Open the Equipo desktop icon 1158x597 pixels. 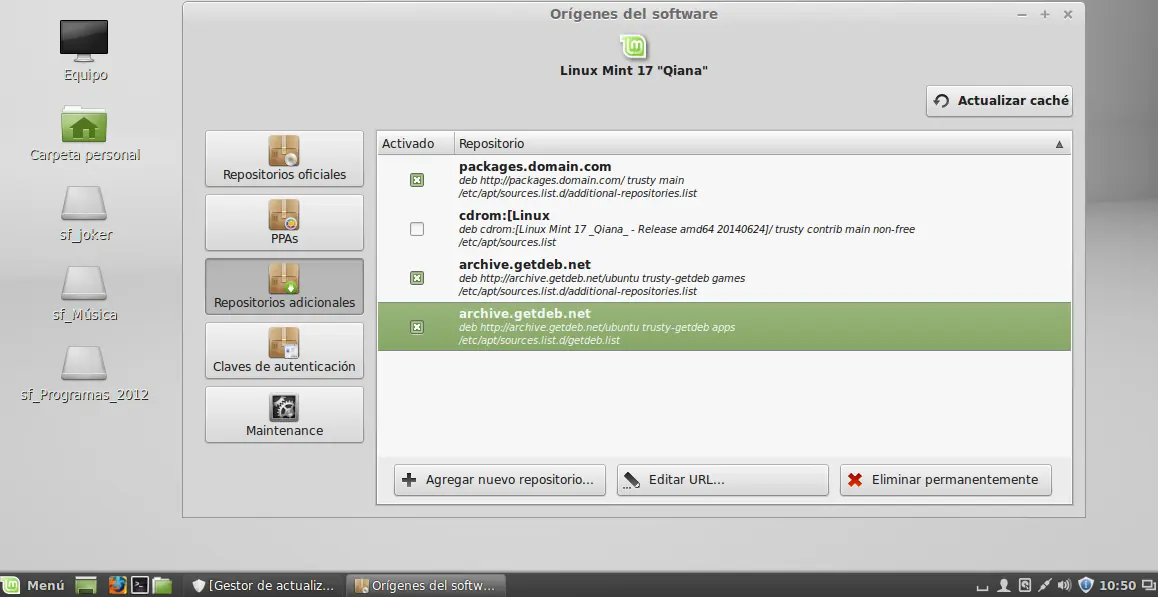pyautogui.click(x=84, y=50)
